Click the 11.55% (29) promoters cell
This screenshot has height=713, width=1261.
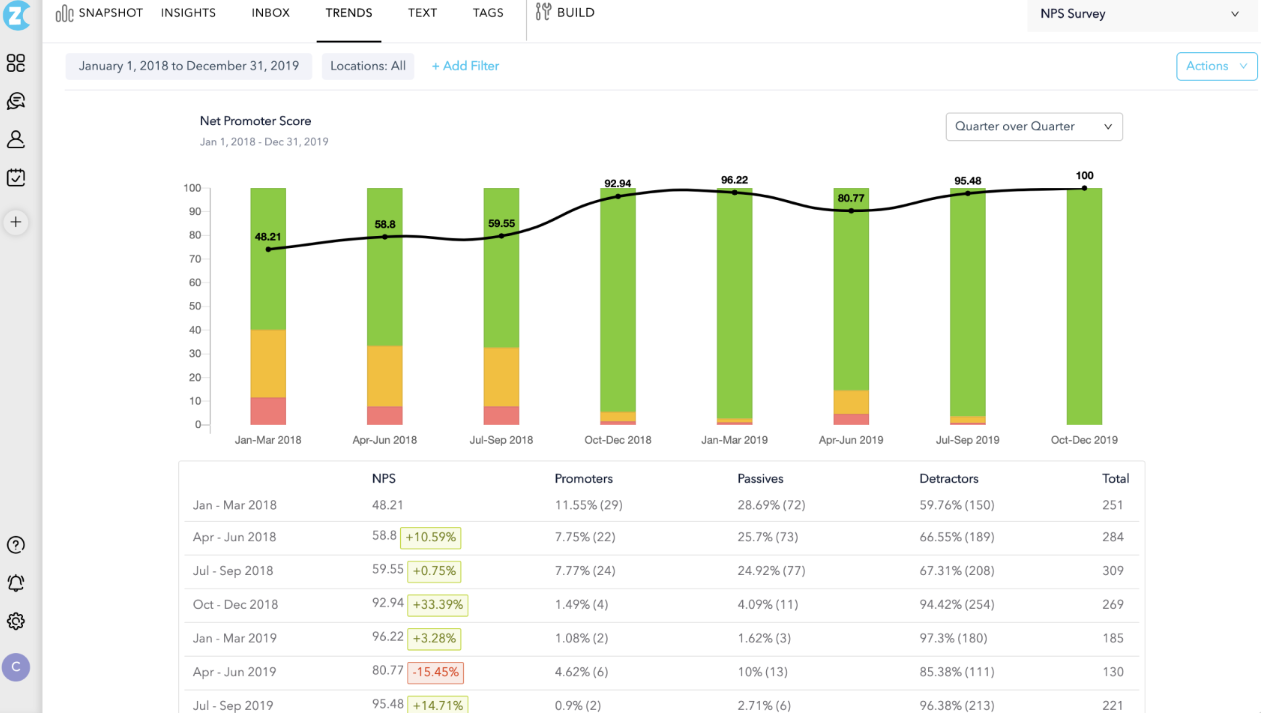click(589, 506)
